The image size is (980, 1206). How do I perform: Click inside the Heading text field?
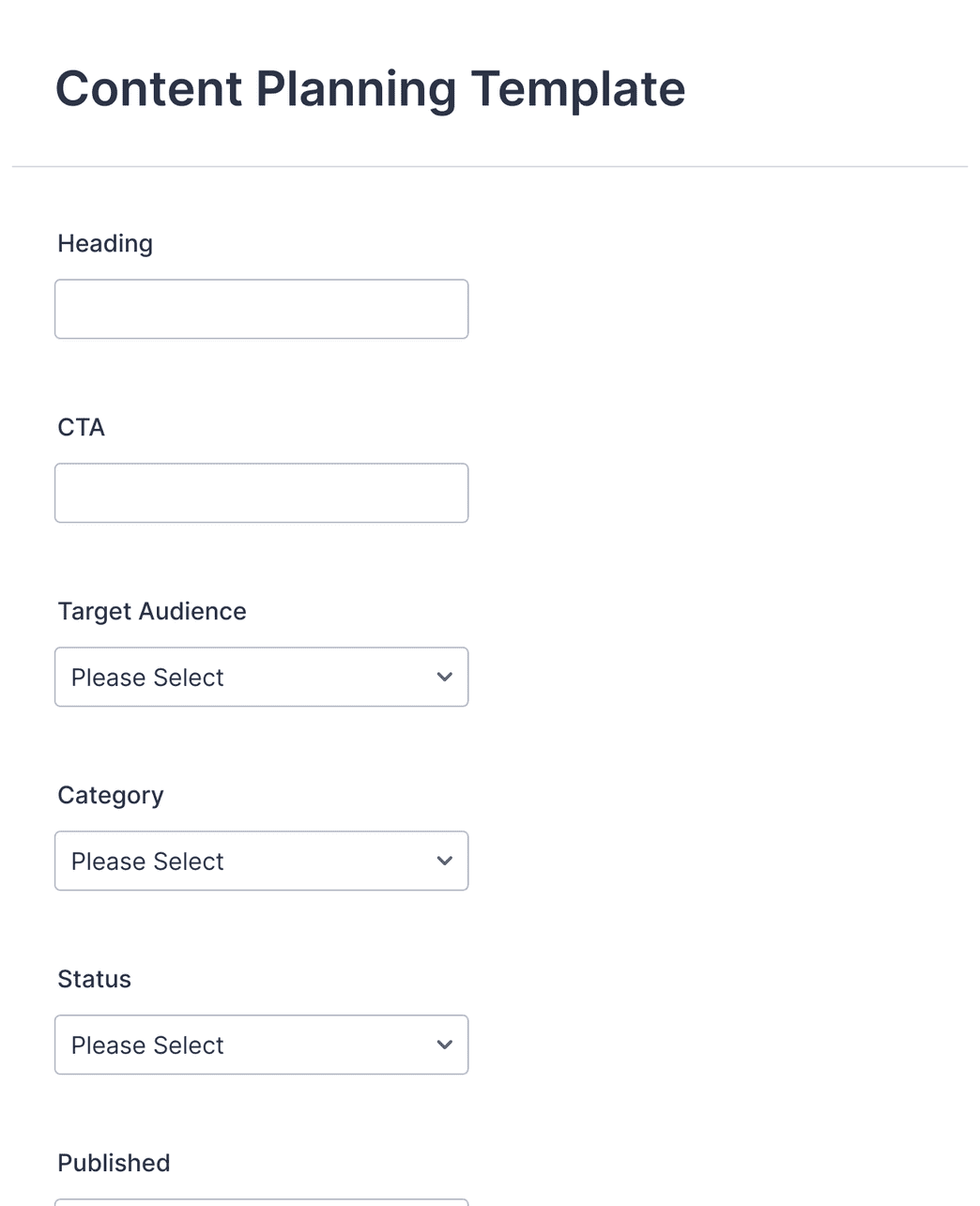[x=261, y=309]
